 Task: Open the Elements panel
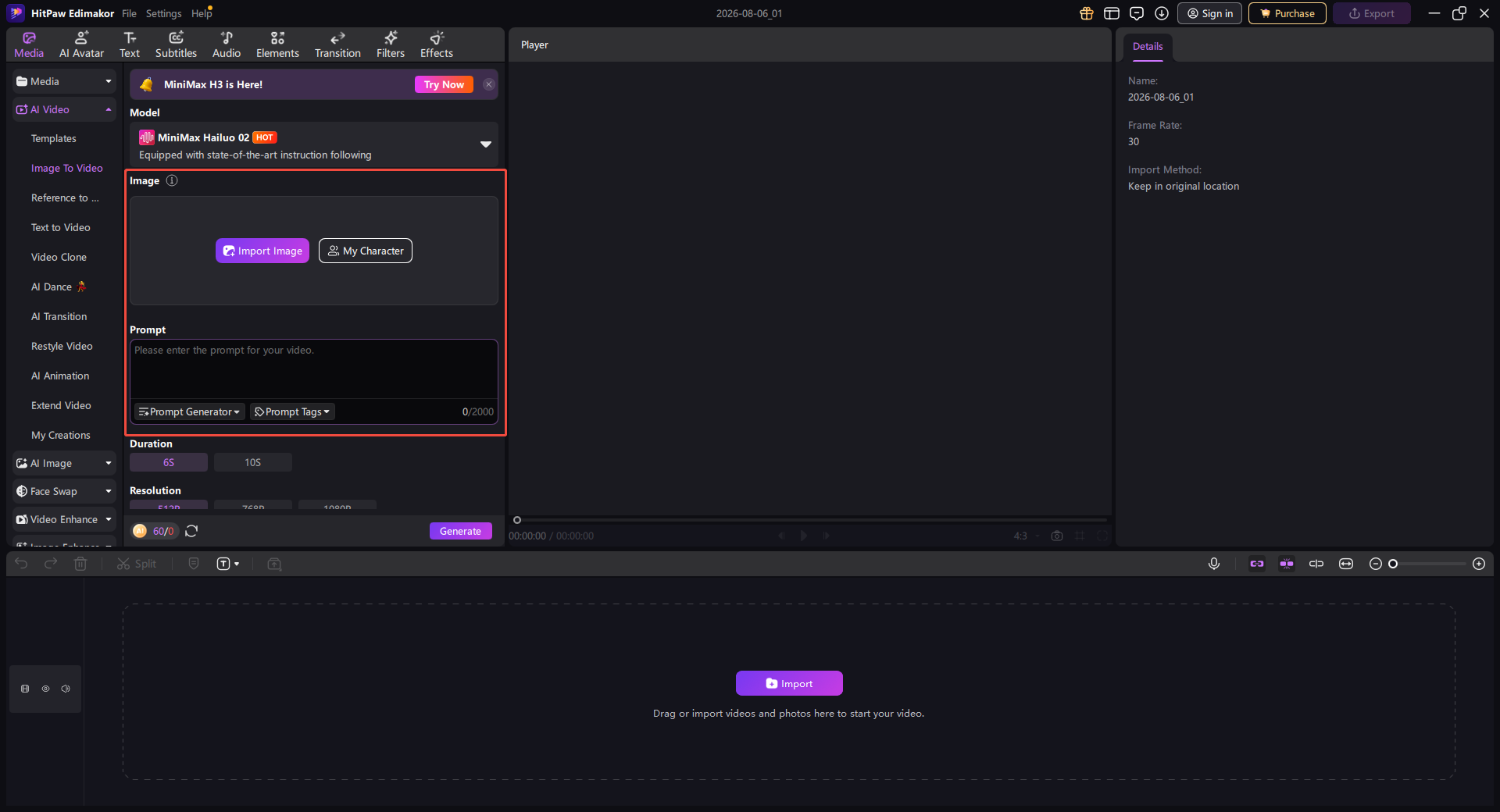point(277,45)
